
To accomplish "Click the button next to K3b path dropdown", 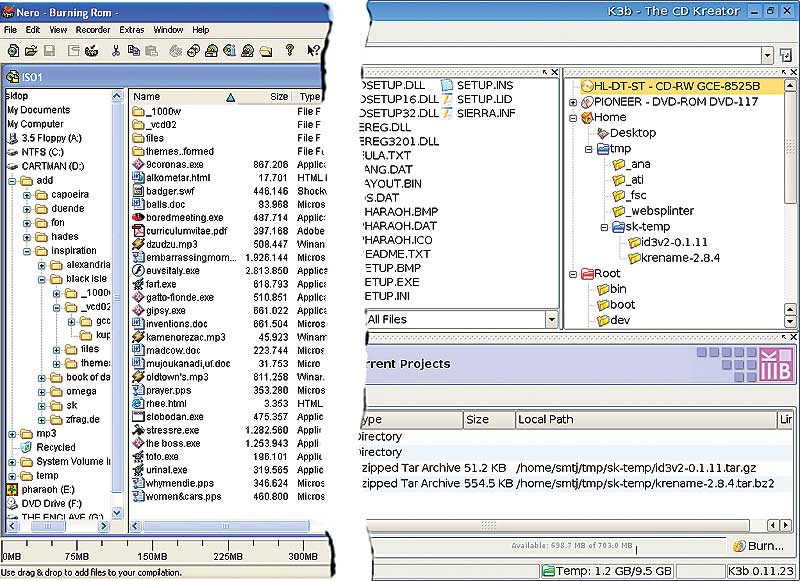I will [x=787, y=55].
